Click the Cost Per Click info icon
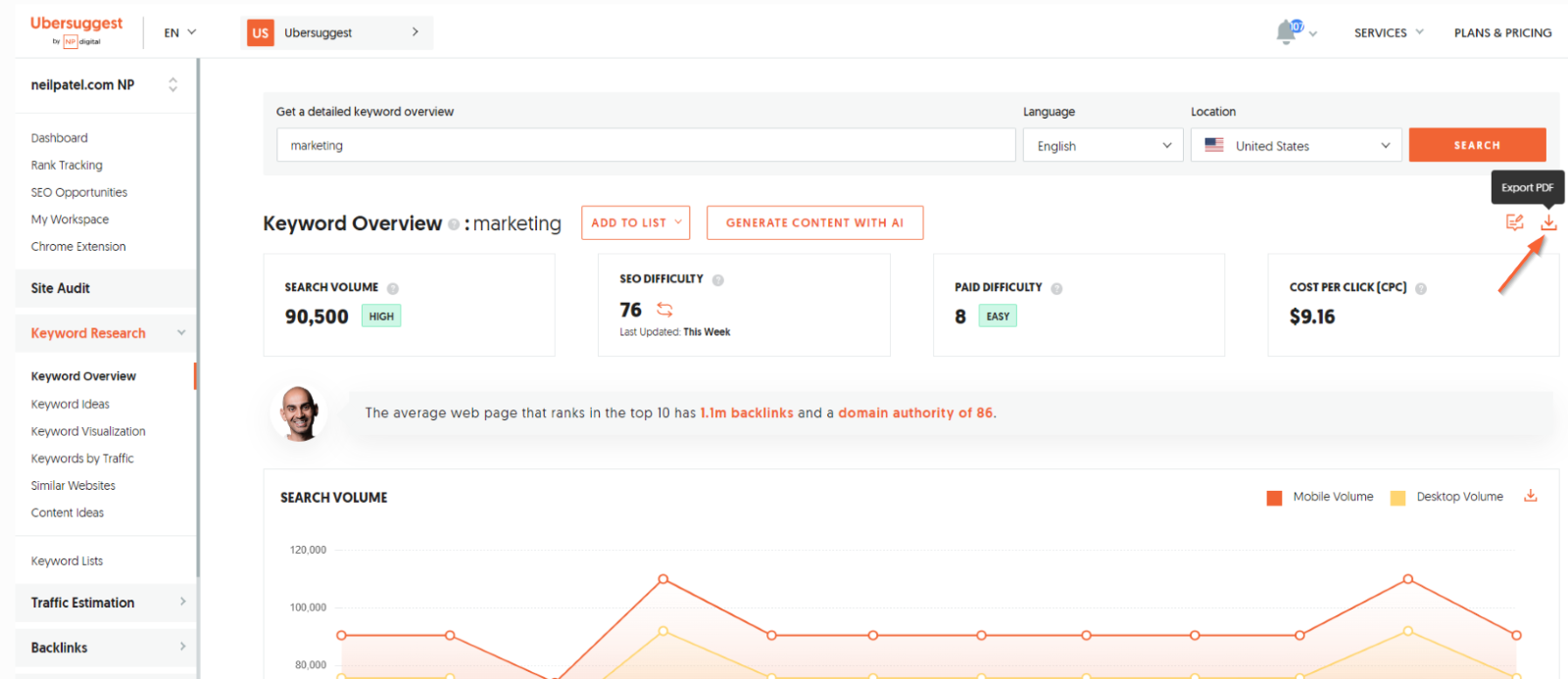The height and width of the screenshot is (679, 1568). pyautogui.click(x=1421, y=288)
